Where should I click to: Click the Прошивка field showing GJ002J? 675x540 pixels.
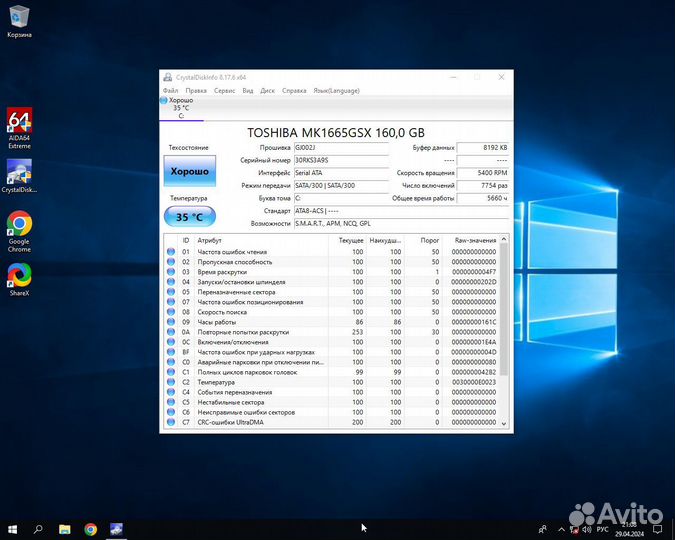[341, 148]
